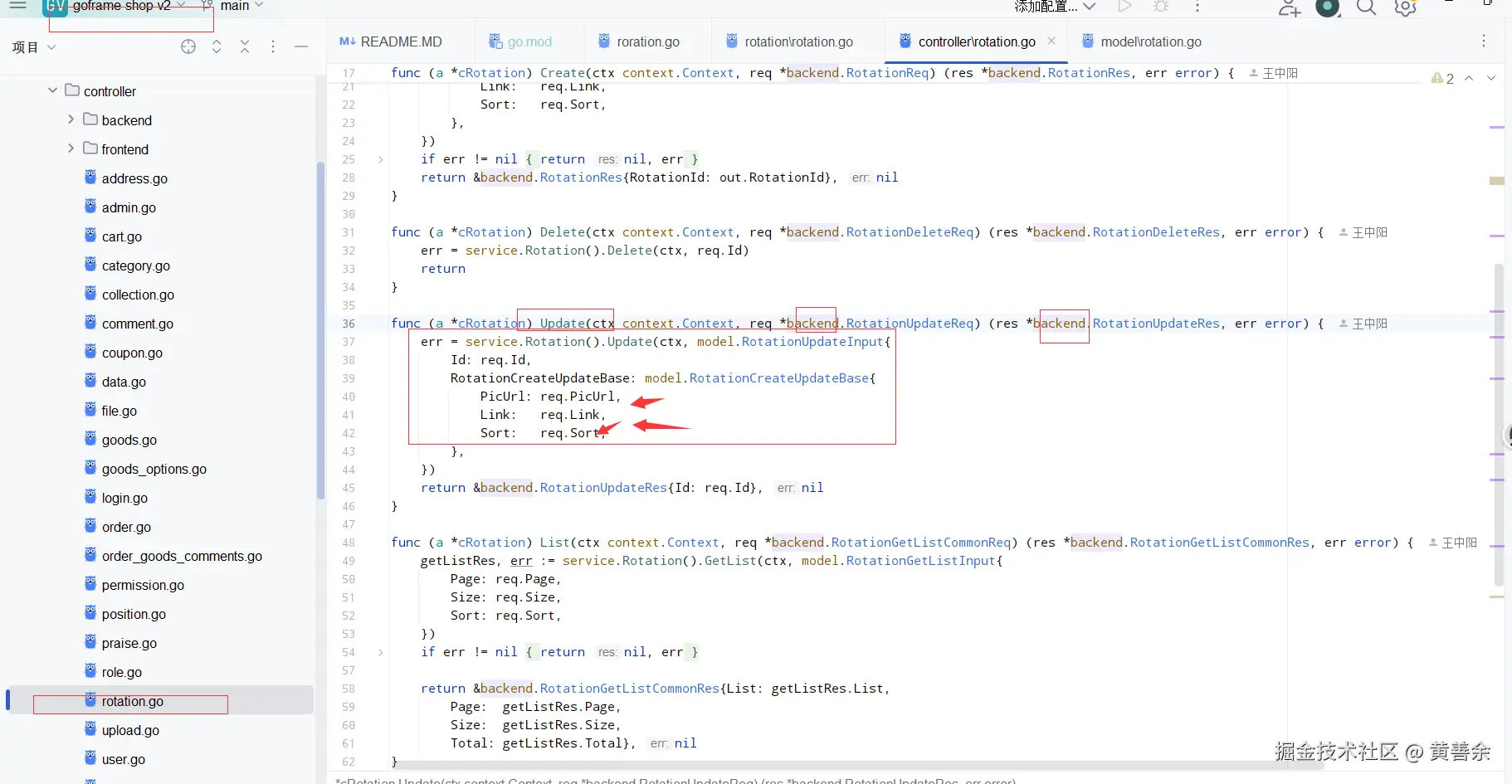Image resolution: width=1512 pixels, height=784 pixels.
Task: Click the add collaborator icon
Action: click(x=1289, y=7)
